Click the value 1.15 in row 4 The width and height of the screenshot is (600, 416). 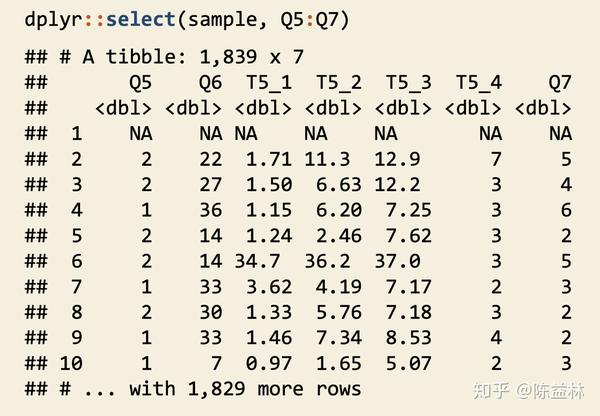[268, 210]
